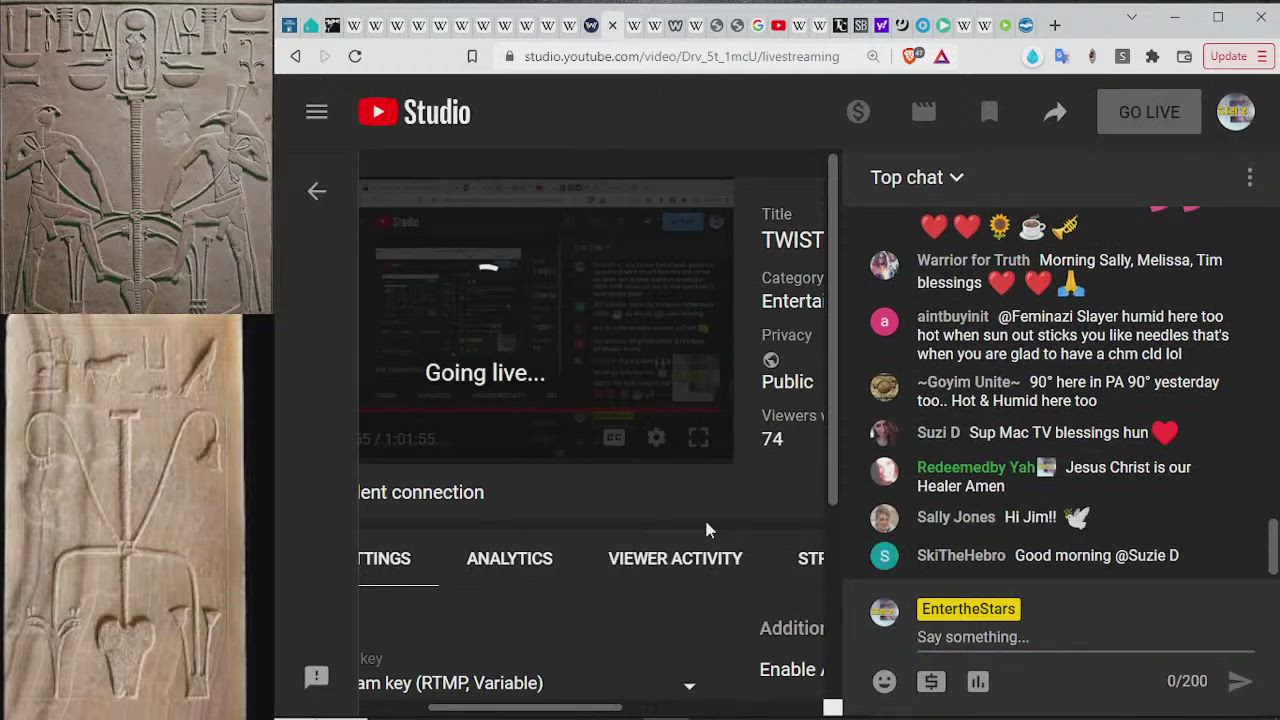The image size is (1280, 720).
Task: Click the chat vertical scrollbar
Action: point(1272,545)
